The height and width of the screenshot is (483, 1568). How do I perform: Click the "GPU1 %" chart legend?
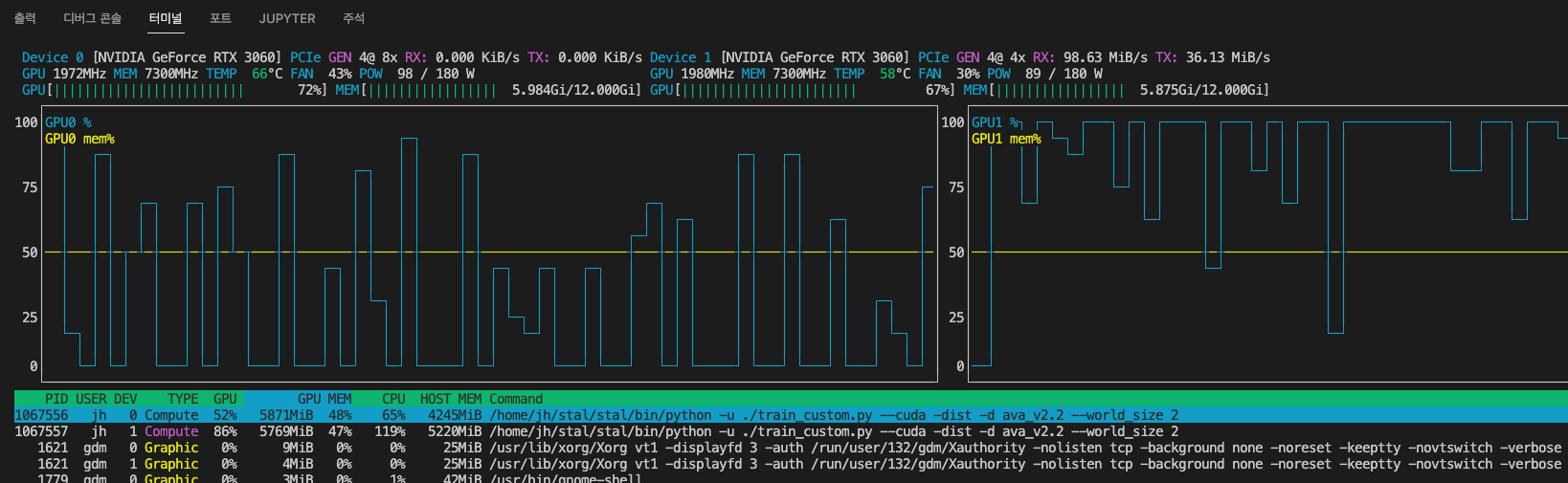click(x=995, y=122)
